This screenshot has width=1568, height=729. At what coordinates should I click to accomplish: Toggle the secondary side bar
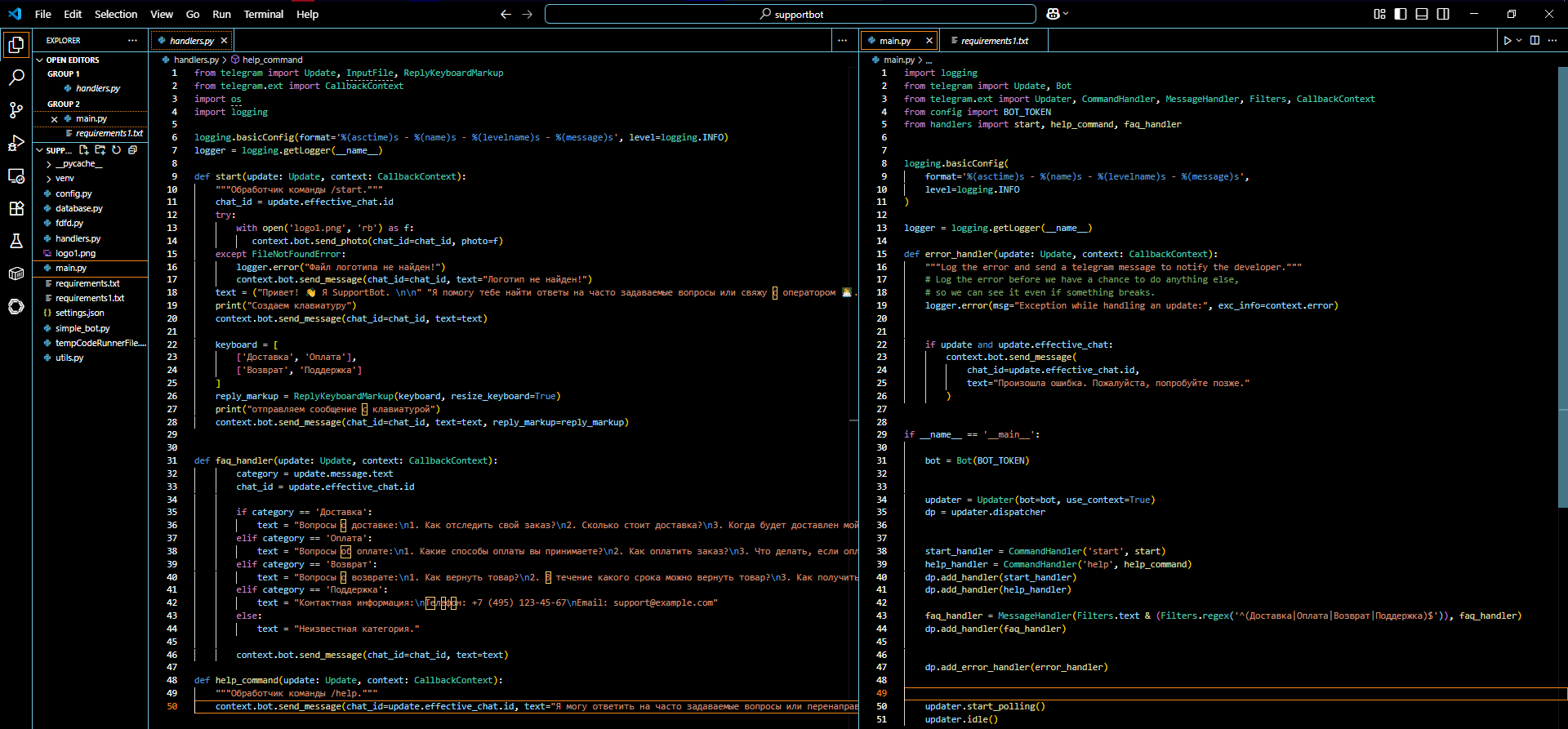coord(1443,14)
